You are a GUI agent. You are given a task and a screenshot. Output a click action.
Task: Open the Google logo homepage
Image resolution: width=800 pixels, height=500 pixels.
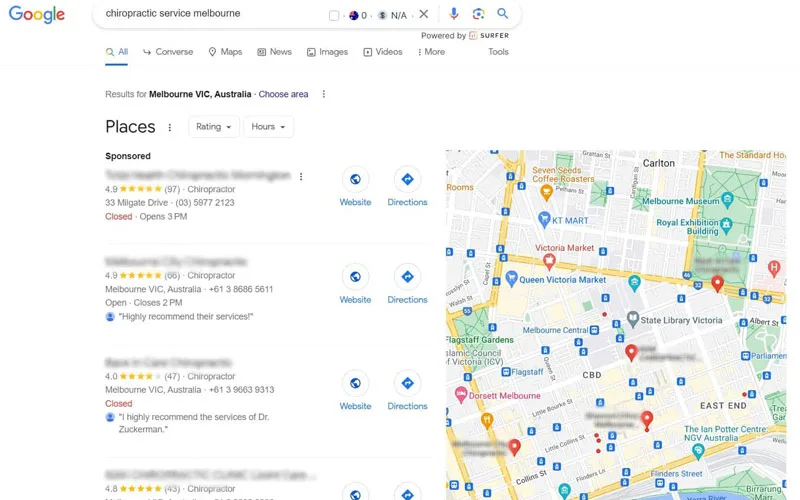(37, 14)
